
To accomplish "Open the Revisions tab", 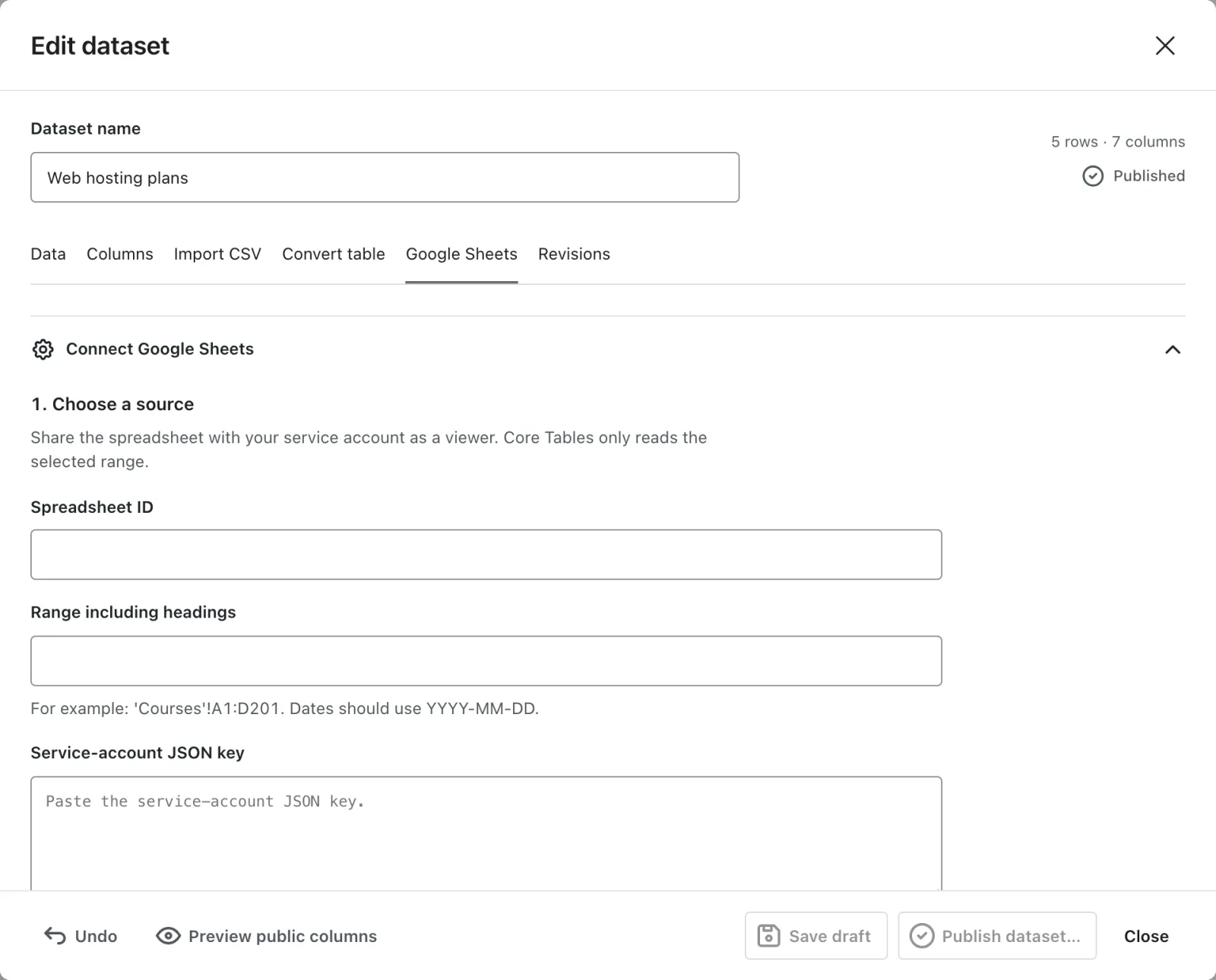I will click(574, 254).
